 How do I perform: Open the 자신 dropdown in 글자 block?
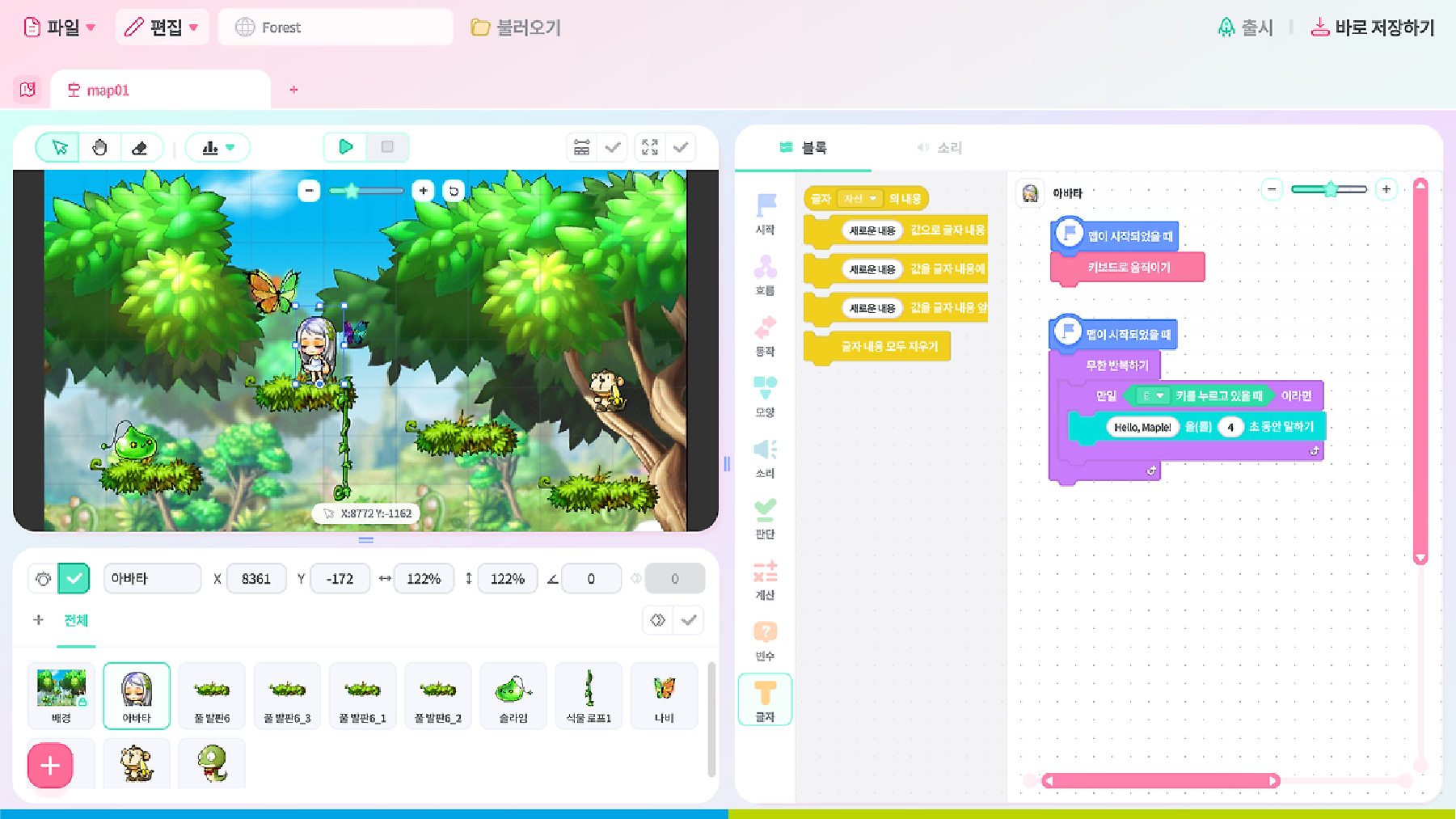(859, 199)
